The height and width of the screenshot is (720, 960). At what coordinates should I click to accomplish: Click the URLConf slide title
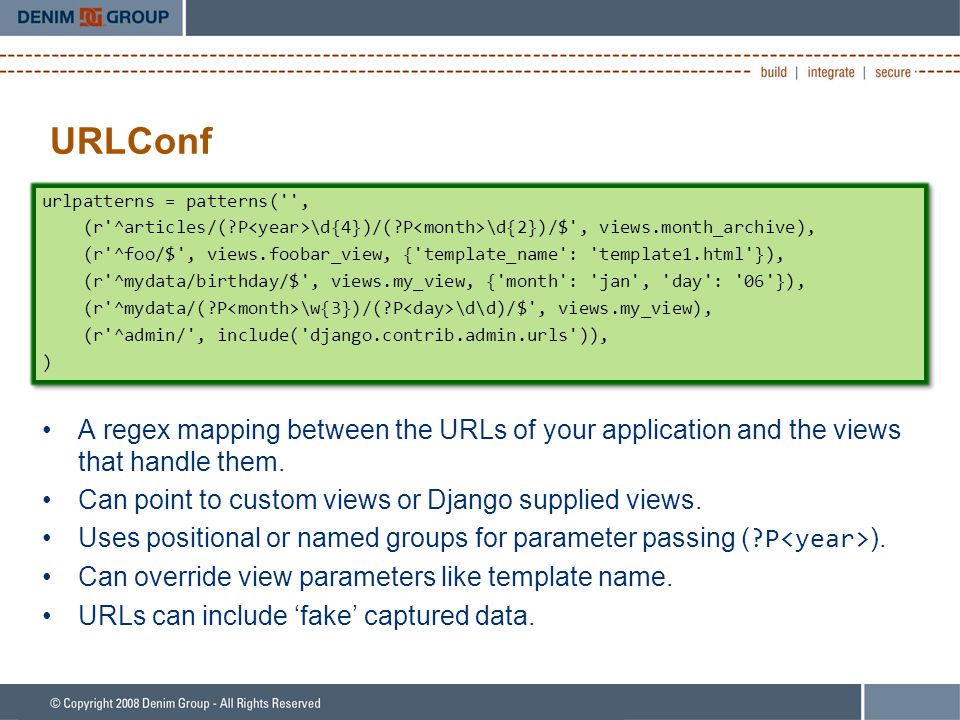tap(132, 141)
